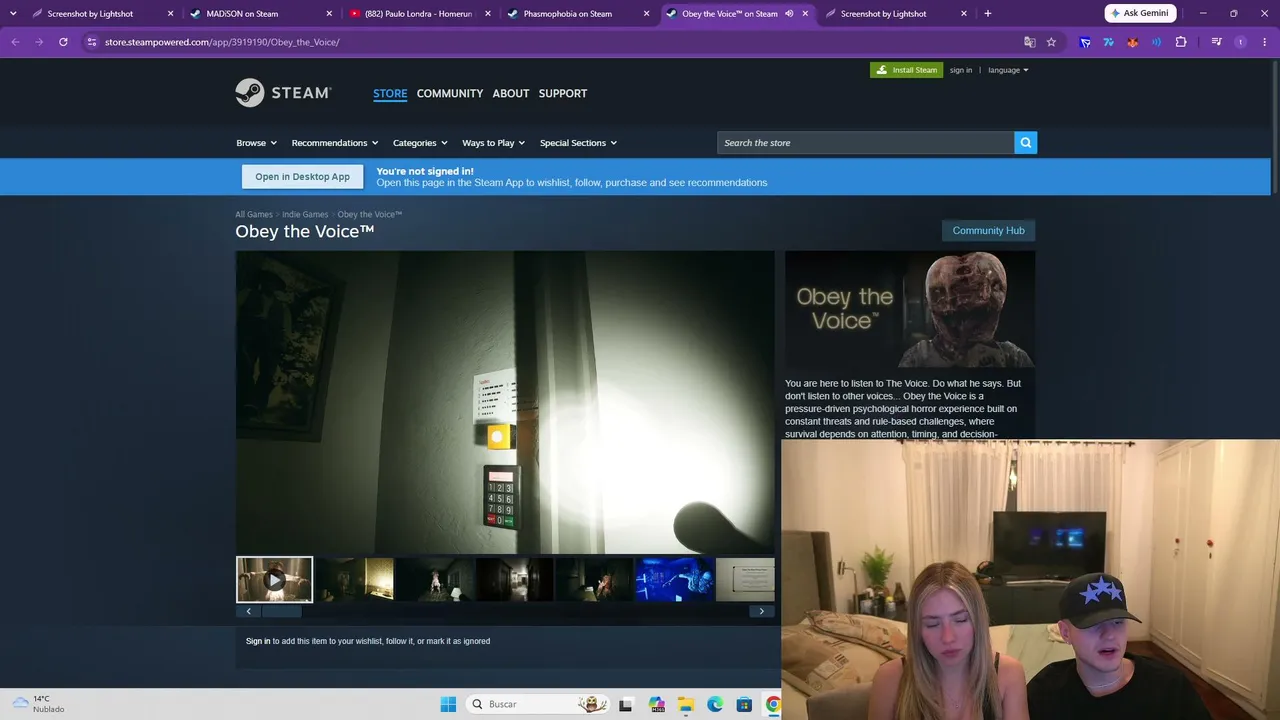The height and width of the screenshot is (720, 1280).
Task: Click the sign in link in the header
Action: (961, 70)
